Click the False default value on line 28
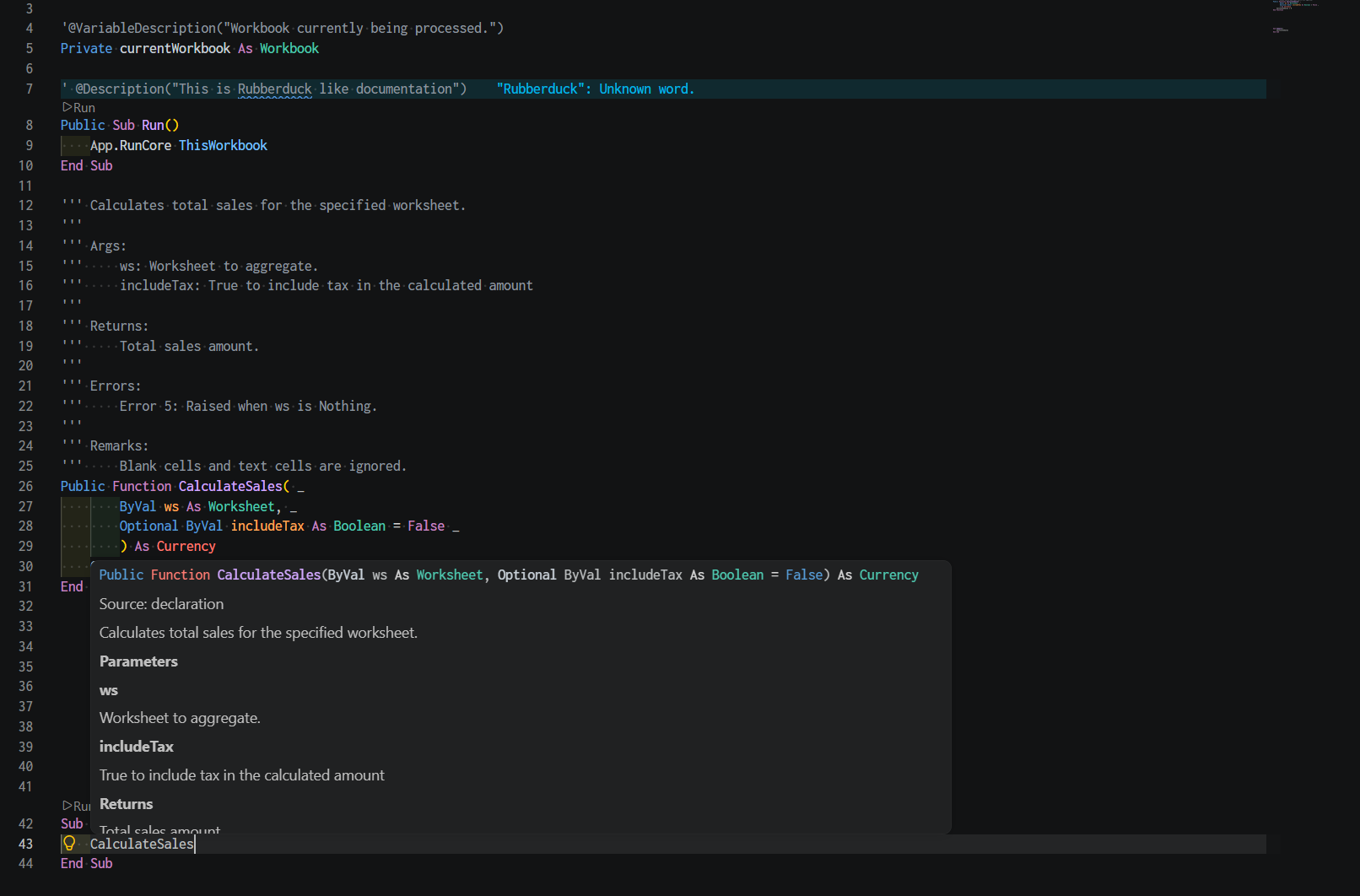The width and height of the screenshot is (1360, 896). [x=426, y=526]
